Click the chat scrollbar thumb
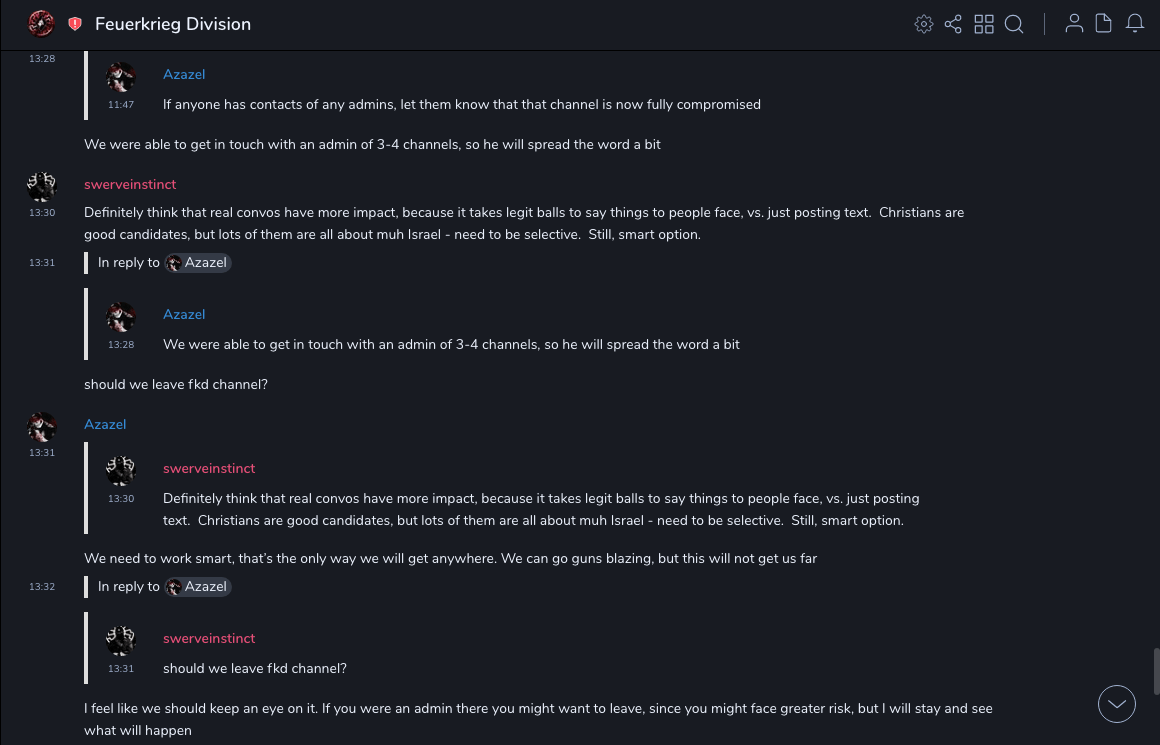 (1156, 670)
